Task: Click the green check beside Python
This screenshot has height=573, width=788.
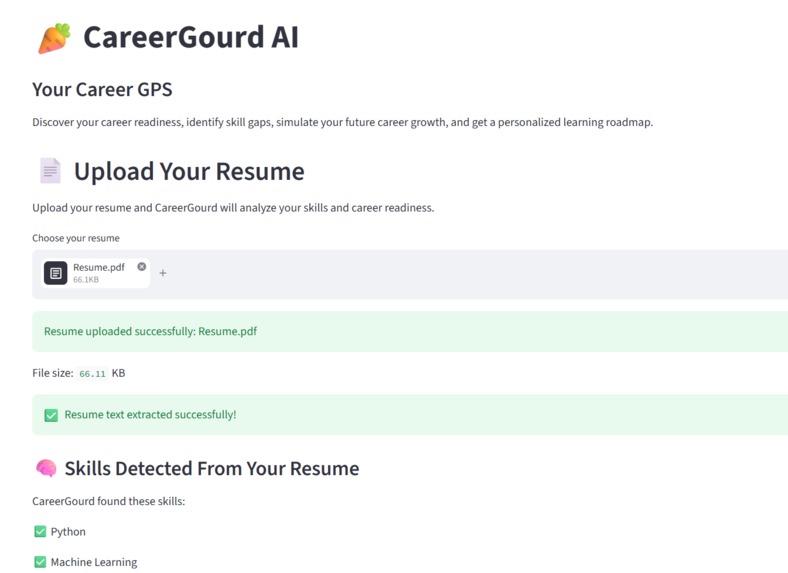Action: (40, 531)
